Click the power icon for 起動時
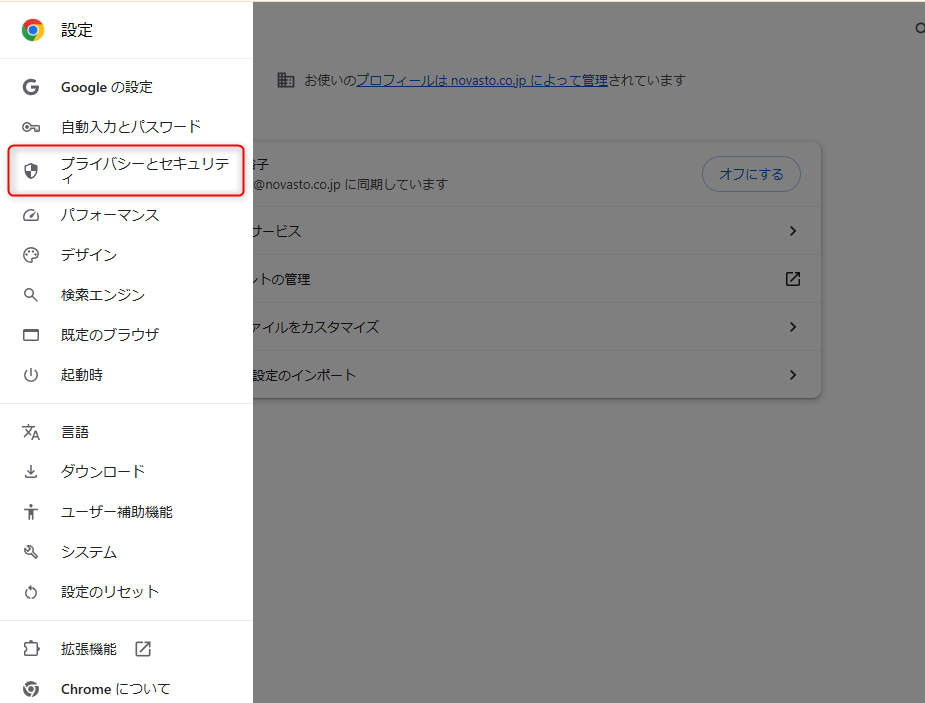Image resolution: width=925 pixels, height=703 pixels. coord(31,375)
